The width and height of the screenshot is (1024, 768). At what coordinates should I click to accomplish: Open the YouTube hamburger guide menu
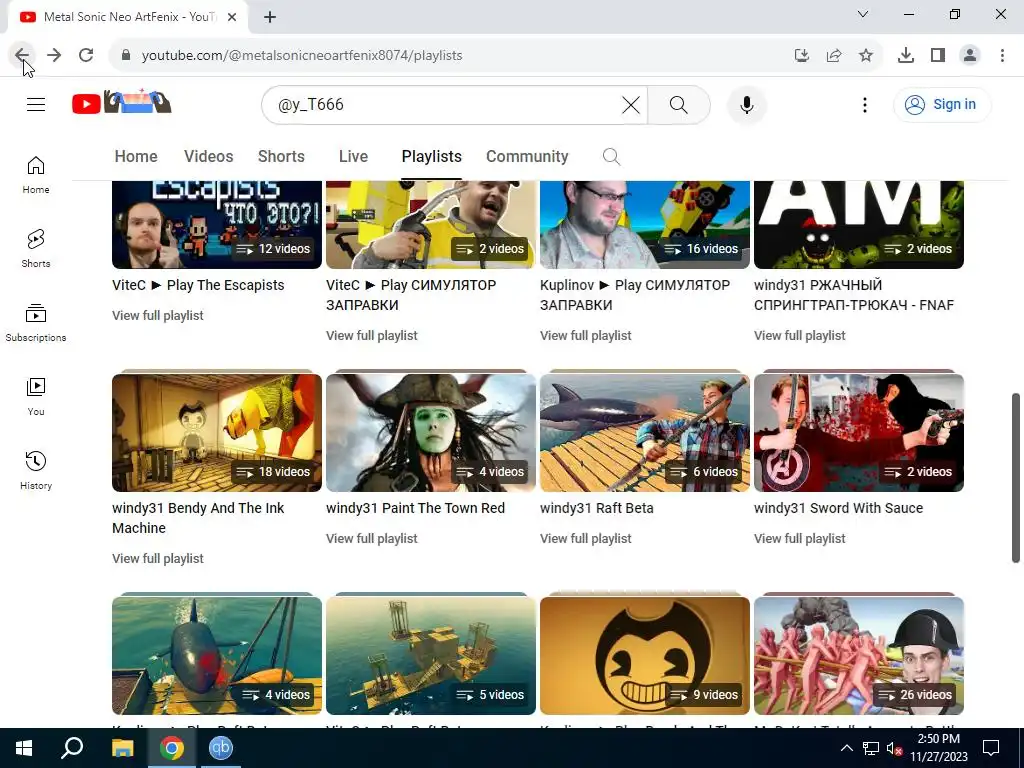point(36,104)
